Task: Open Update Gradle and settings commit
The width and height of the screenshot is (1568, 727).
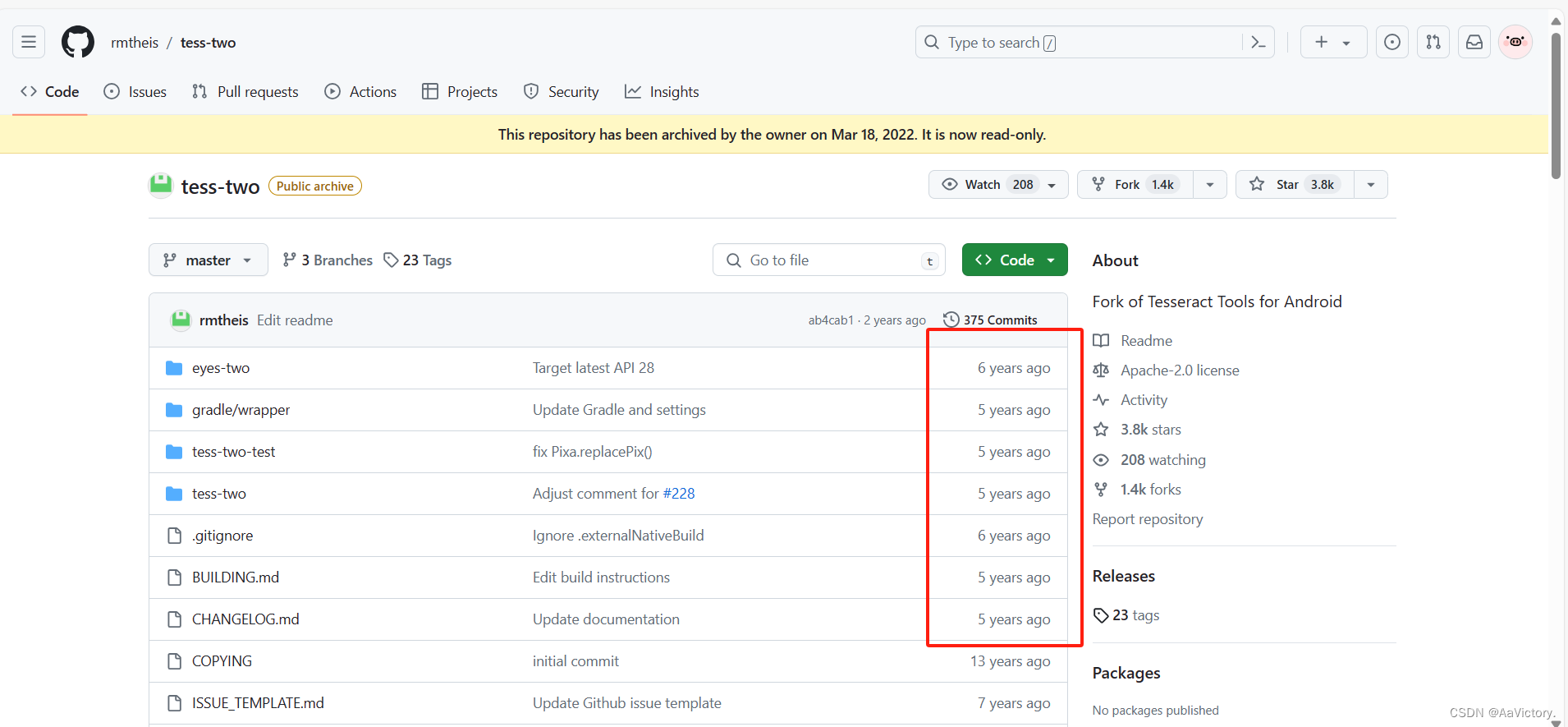Action: click(x=619, y=410)
